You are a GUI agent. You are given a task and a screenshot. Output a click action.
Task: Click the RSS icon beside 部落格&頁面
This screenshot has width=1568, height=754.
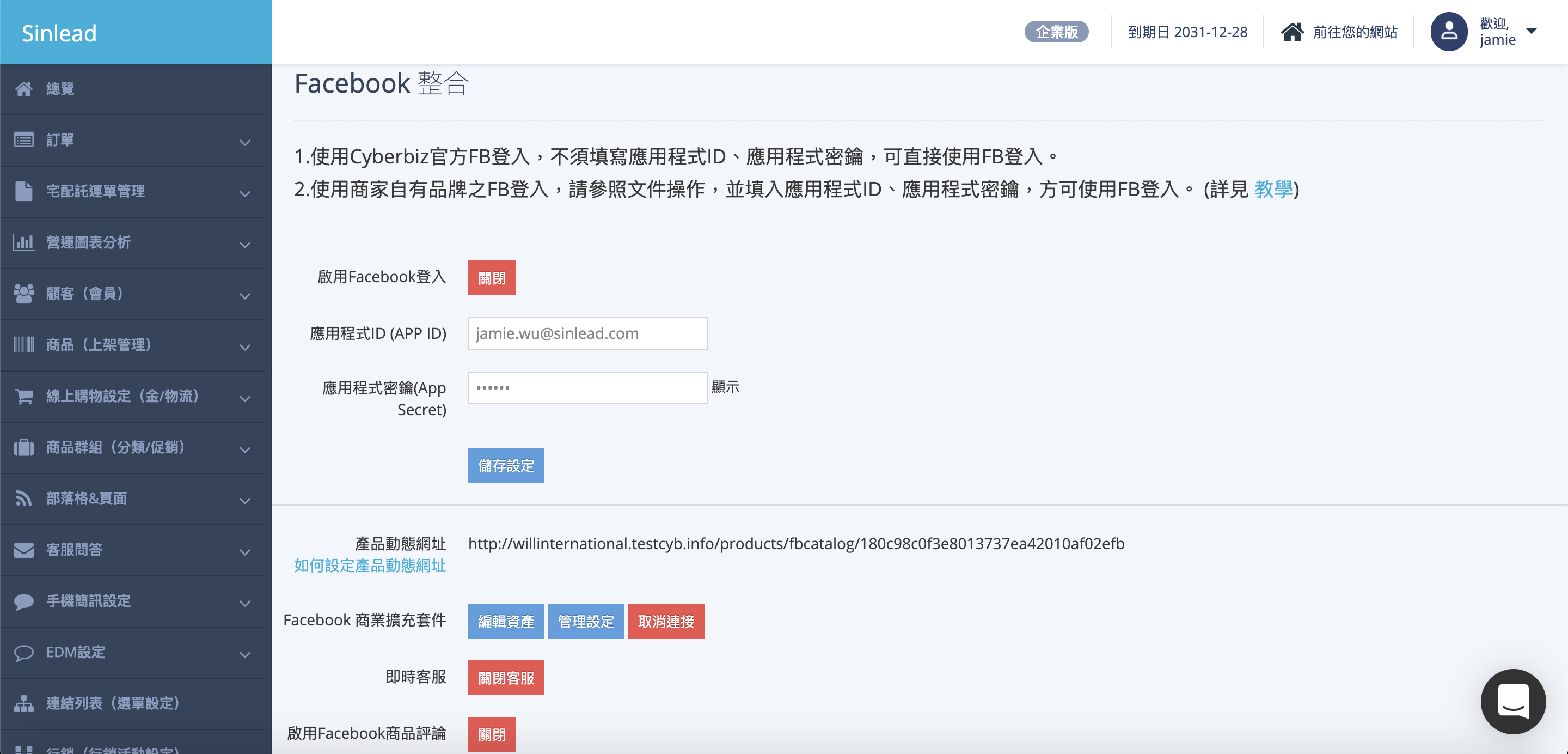coord(24,498)
